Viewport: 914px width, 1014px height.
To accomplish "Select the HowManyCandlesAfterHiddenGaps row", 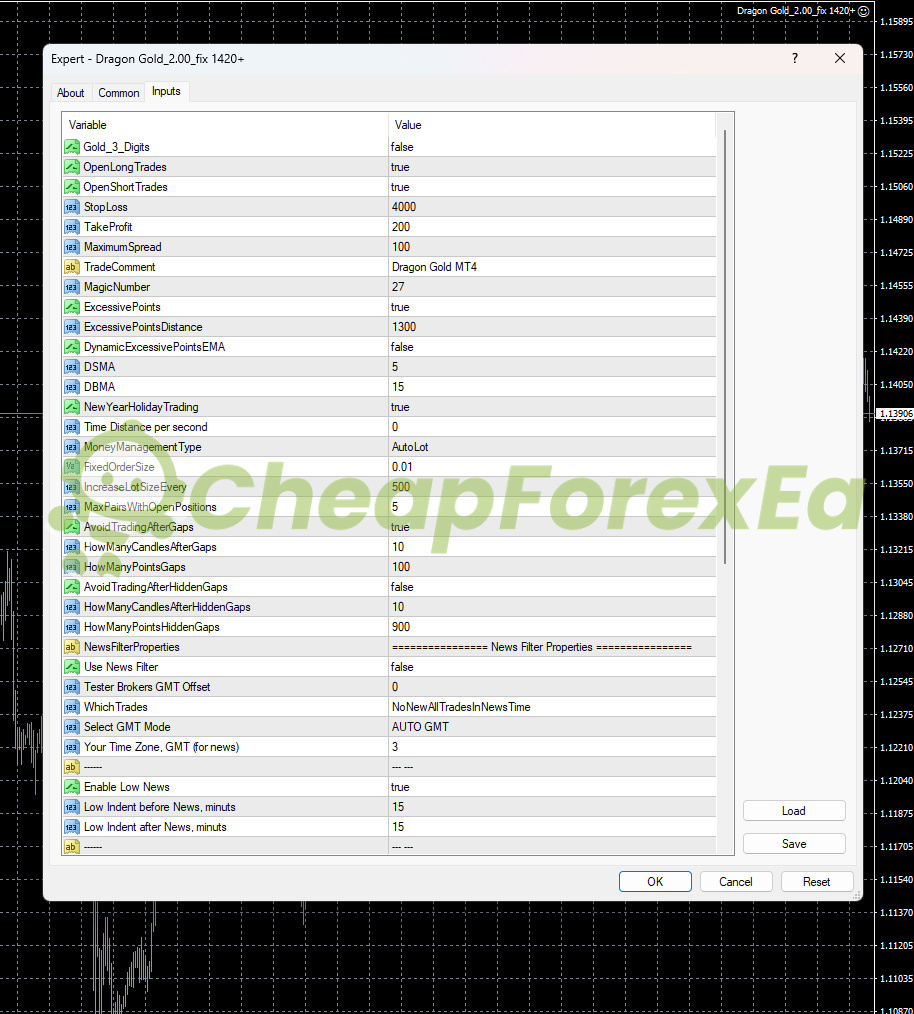I will point(389,607).
